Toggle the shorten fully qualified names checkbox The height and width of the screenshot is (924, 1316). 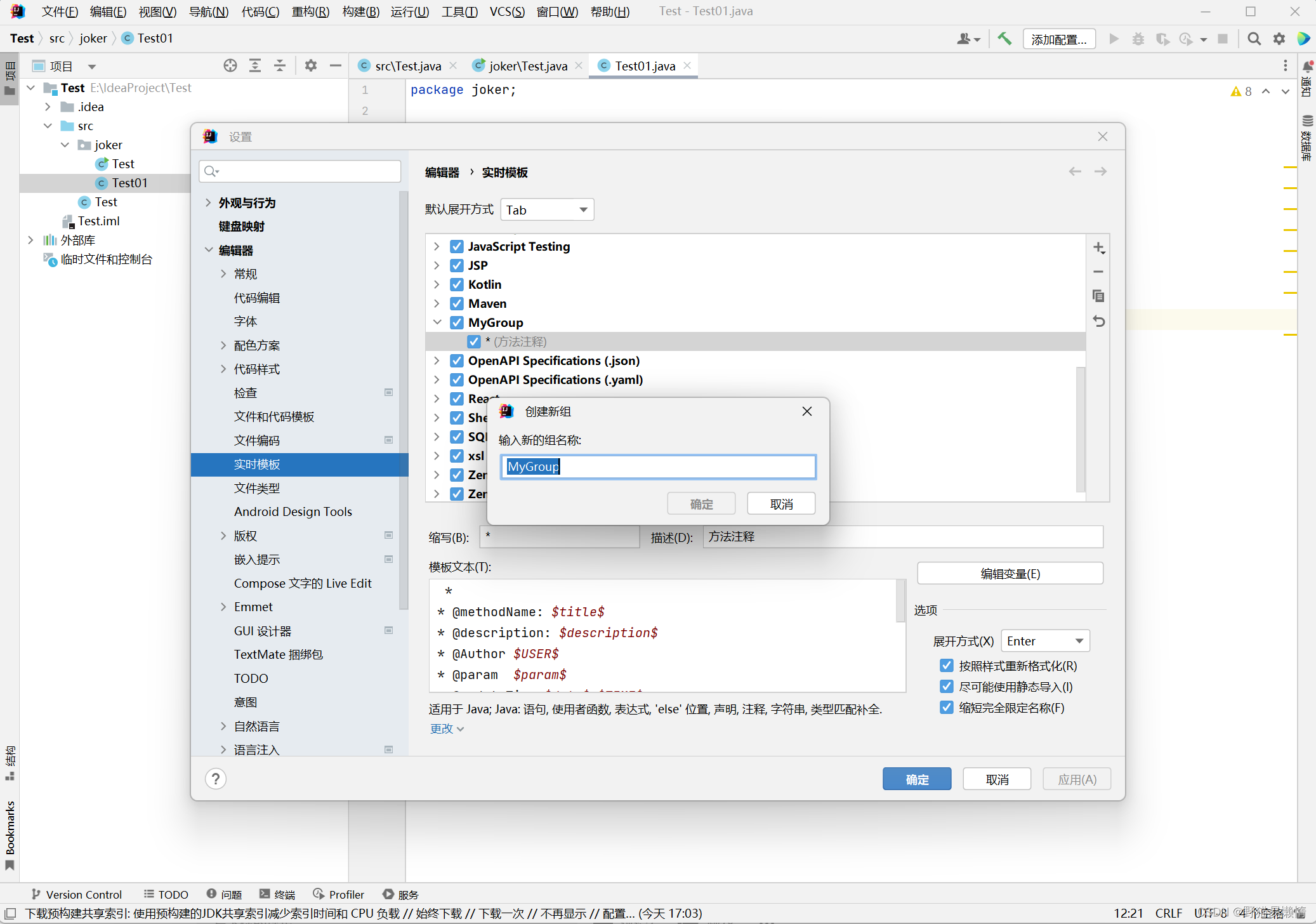click(x=947, y=708)
